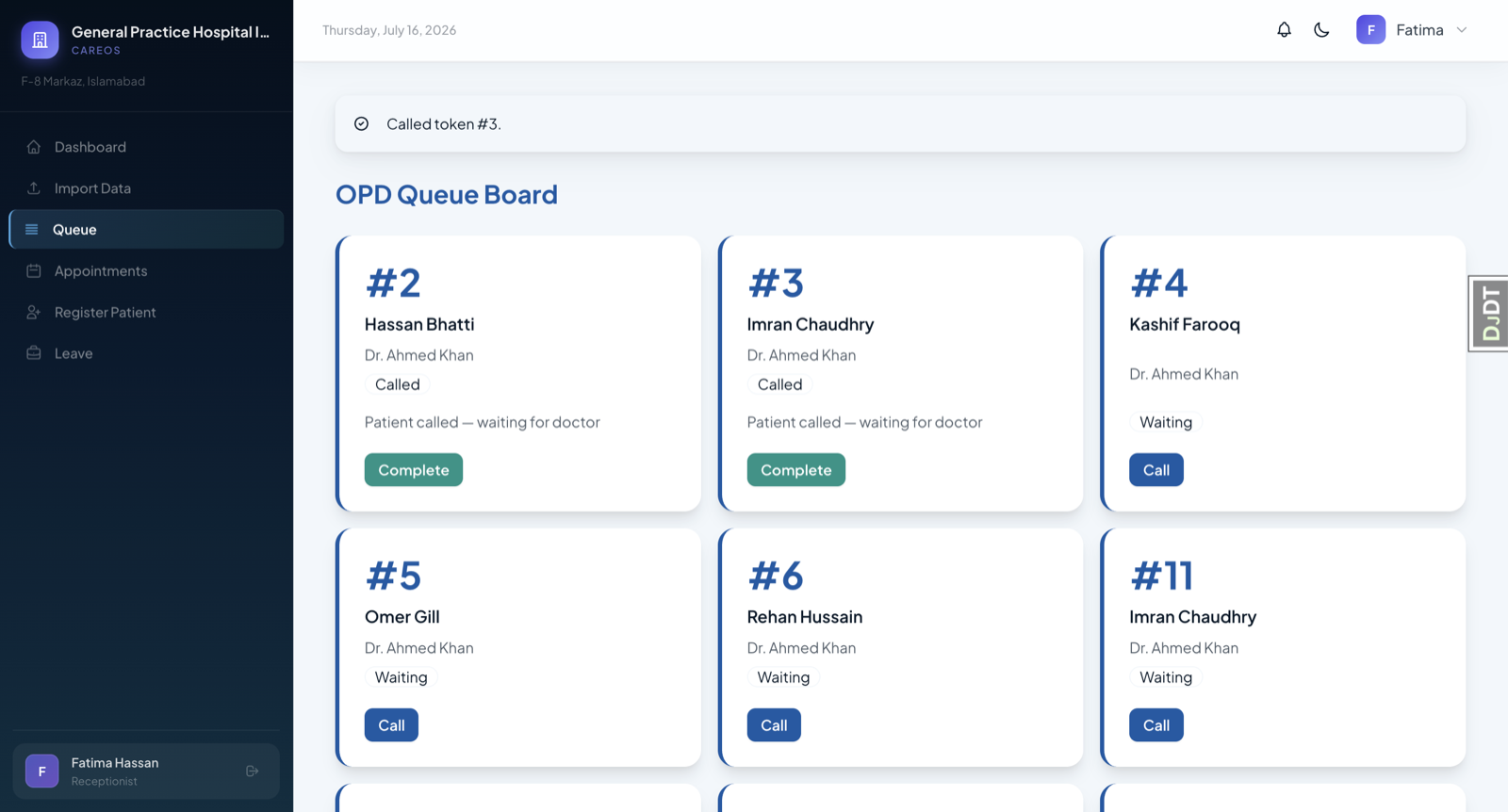Click token number #6 heading
This screenshot has width=1508, height=812.
(776, 576)
